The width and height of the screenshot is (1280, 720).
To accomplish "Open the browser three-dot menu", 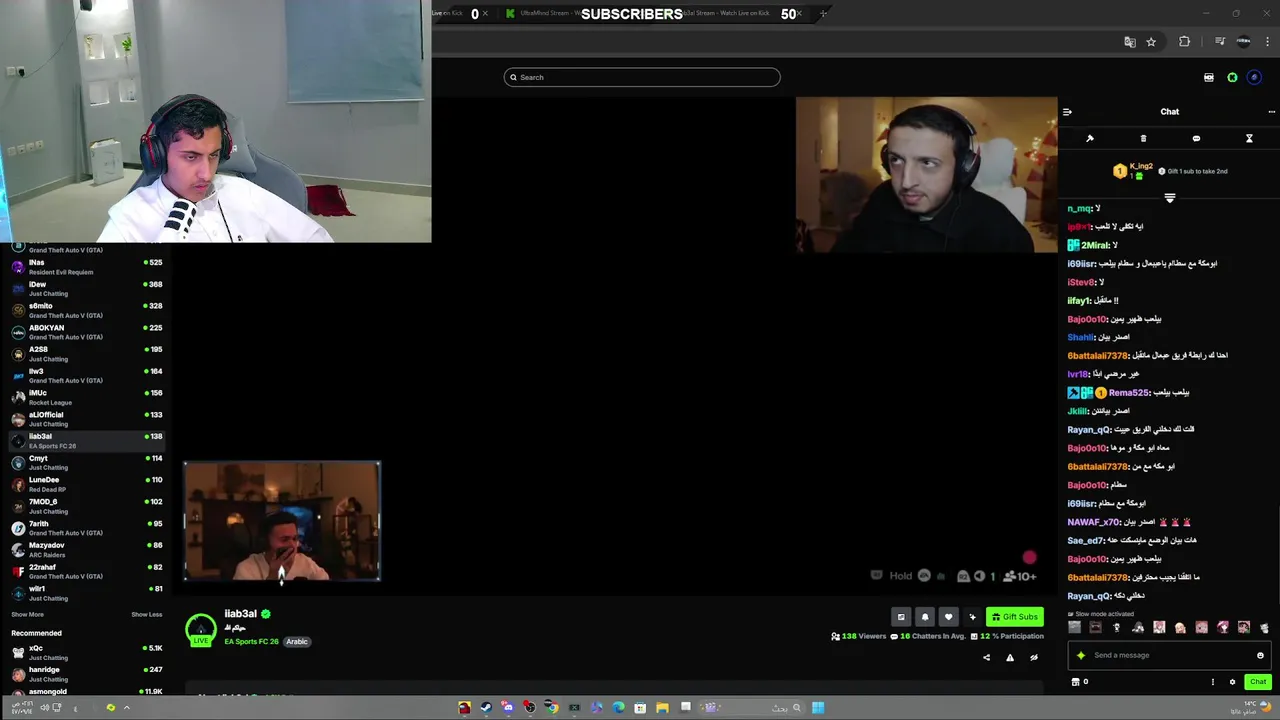I will pos(1268,42).
